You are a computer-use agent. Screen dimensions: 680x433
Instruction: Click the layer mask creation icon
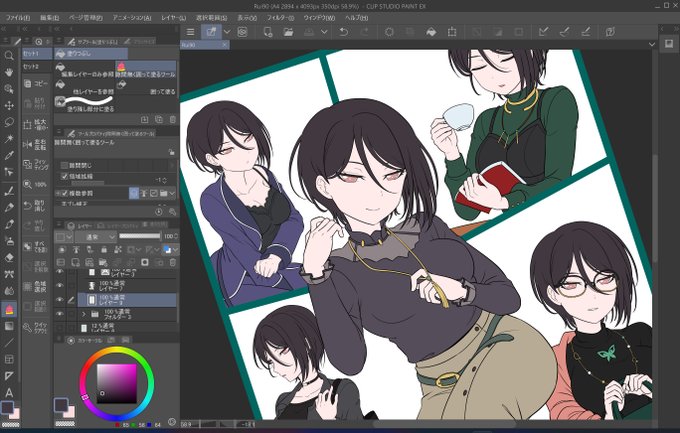[145, 262]
